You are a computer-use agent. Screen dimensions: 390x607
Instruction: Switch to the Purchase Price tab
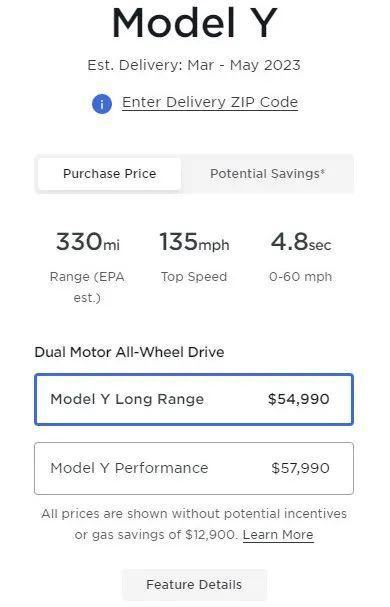coord(109,173)
